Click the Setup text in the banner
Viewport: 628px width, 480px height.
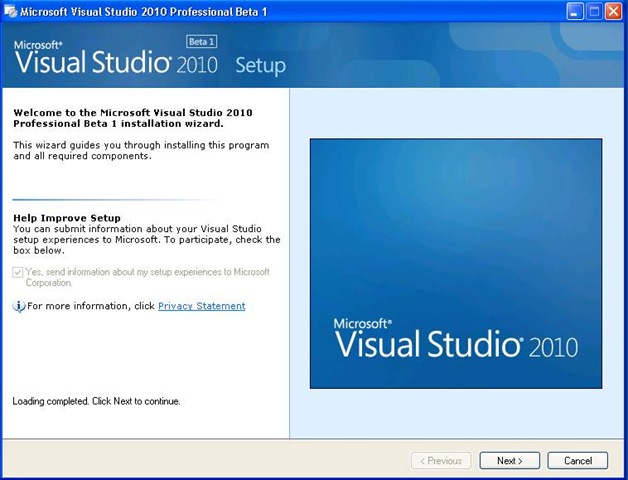point(260,65)
